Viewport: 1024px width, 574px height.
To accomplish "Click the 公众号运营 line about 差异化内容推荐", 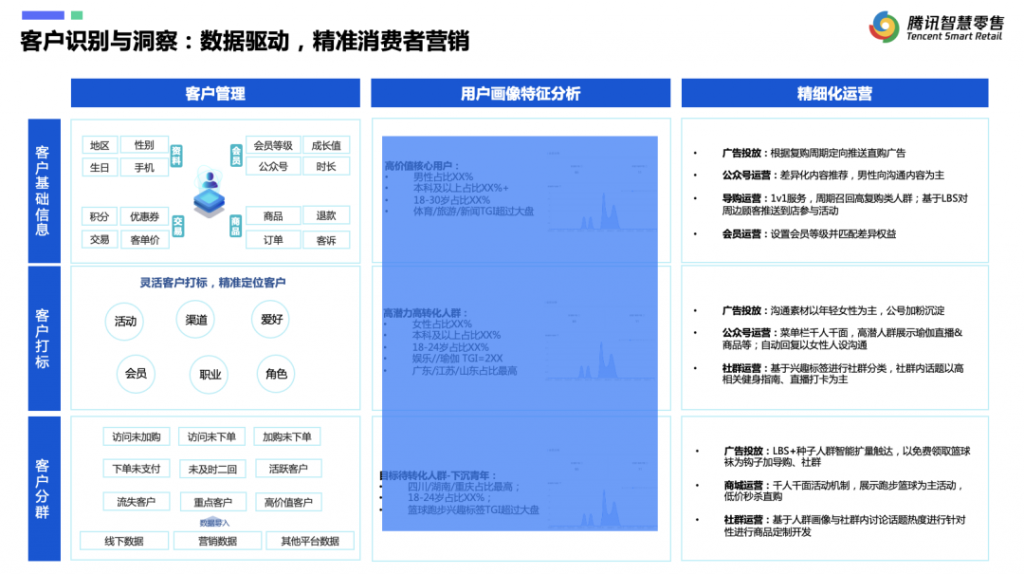I will 833,175.
